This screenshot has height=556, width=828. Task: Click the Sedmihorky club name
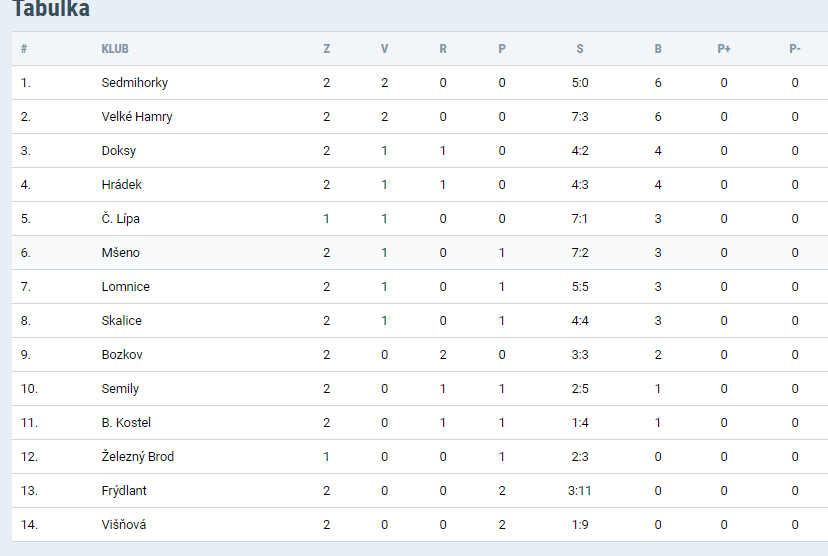pyautogui.click(x=134, y=83)
